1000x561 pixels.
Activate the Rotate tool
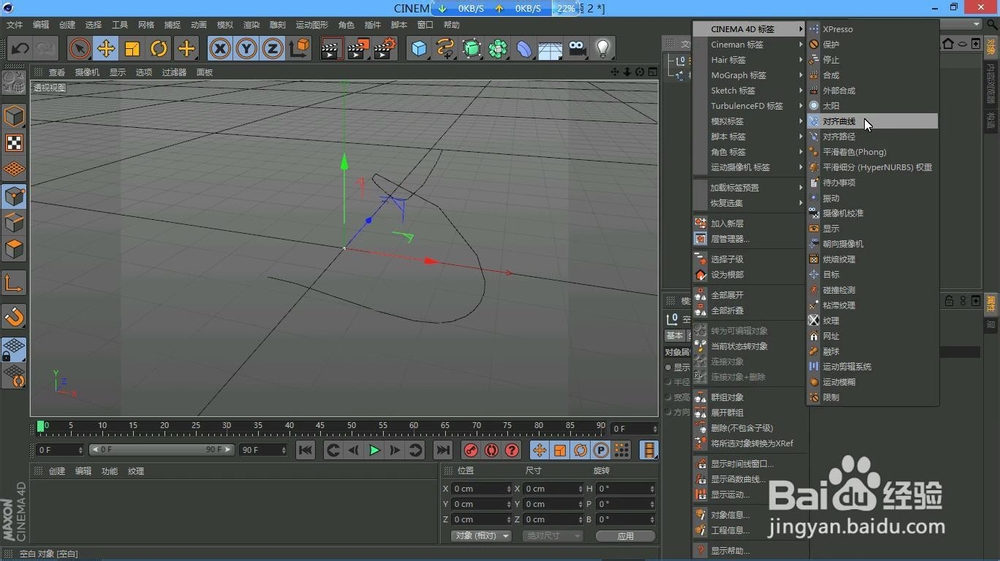[159, 48]
